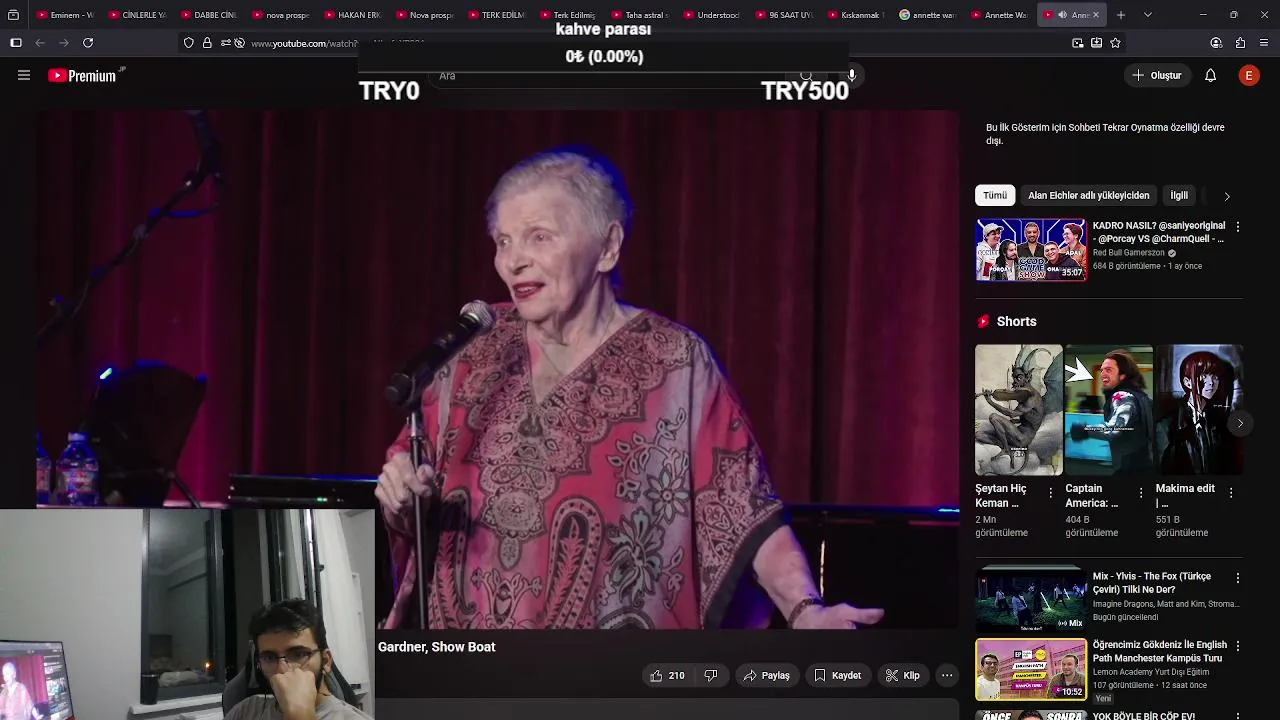Show more filter chips with right arrow
Screen dimensions: 1280x720
(1227, 196)
